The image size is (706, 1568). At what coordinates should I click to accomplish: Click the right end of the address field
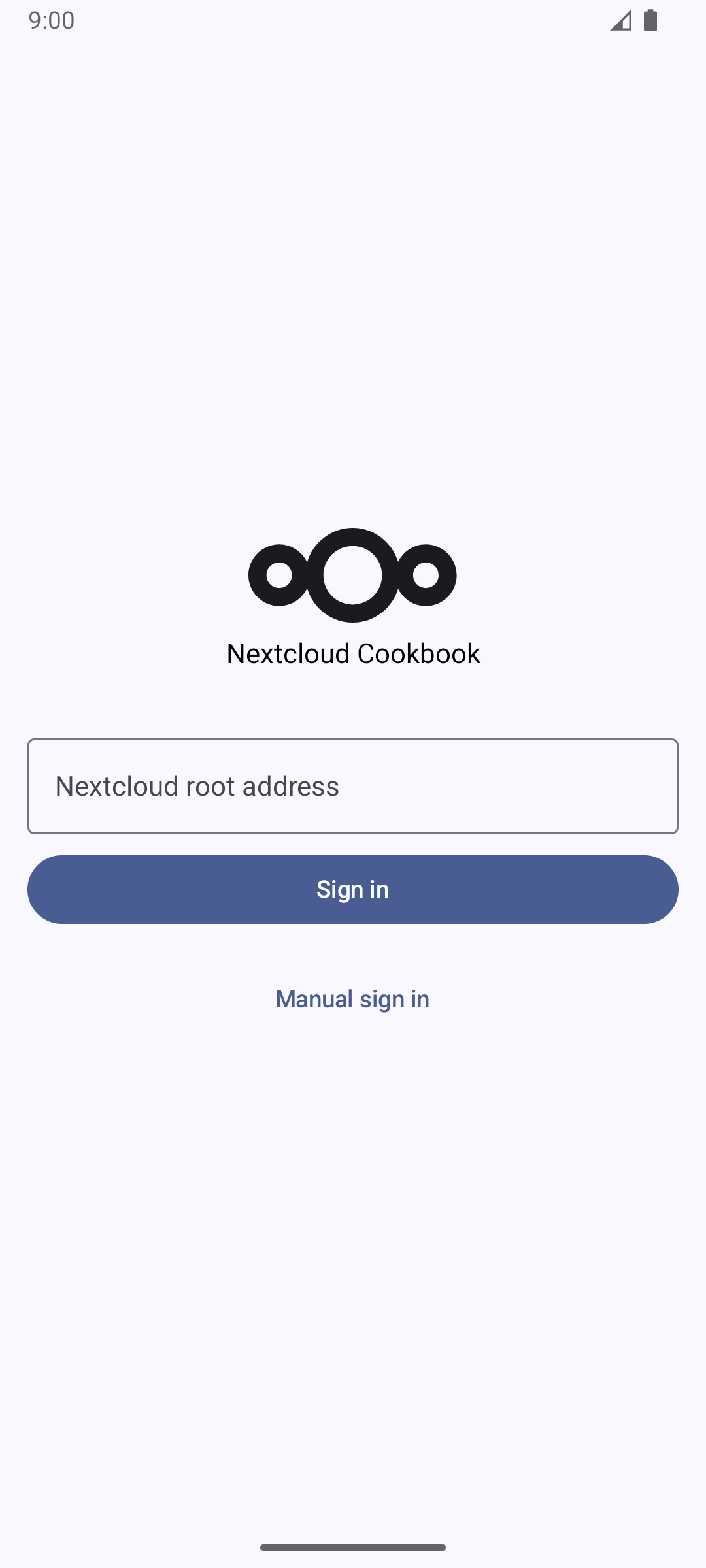(647, 786)
